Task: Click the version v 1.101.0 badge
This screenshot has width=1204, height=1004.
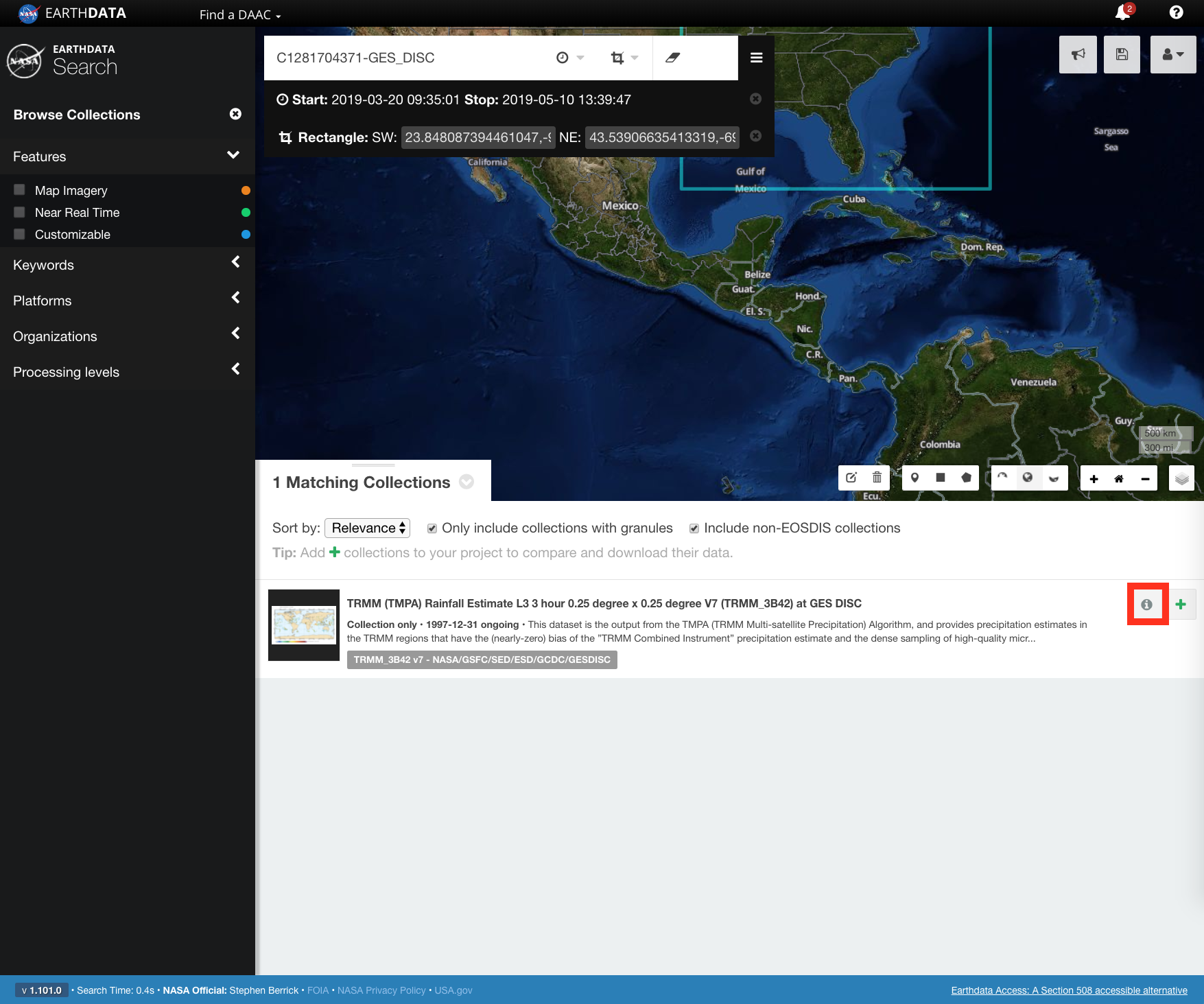Action: tap(41, 990)
